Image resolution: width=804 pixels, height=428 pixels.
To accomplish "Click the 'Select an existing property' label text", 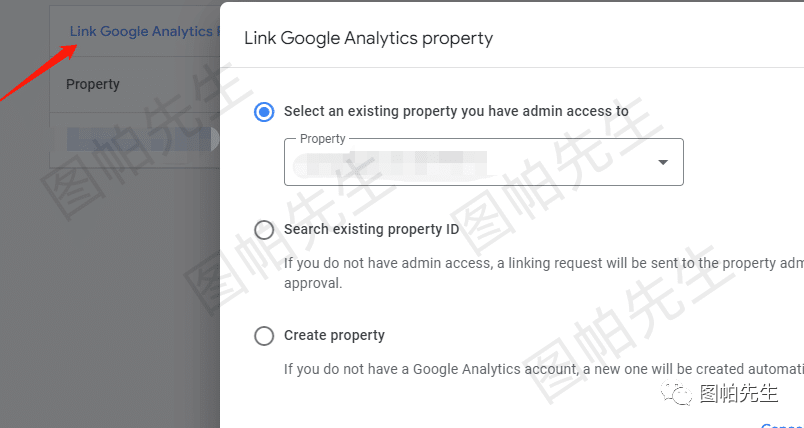I will [456, 111].
